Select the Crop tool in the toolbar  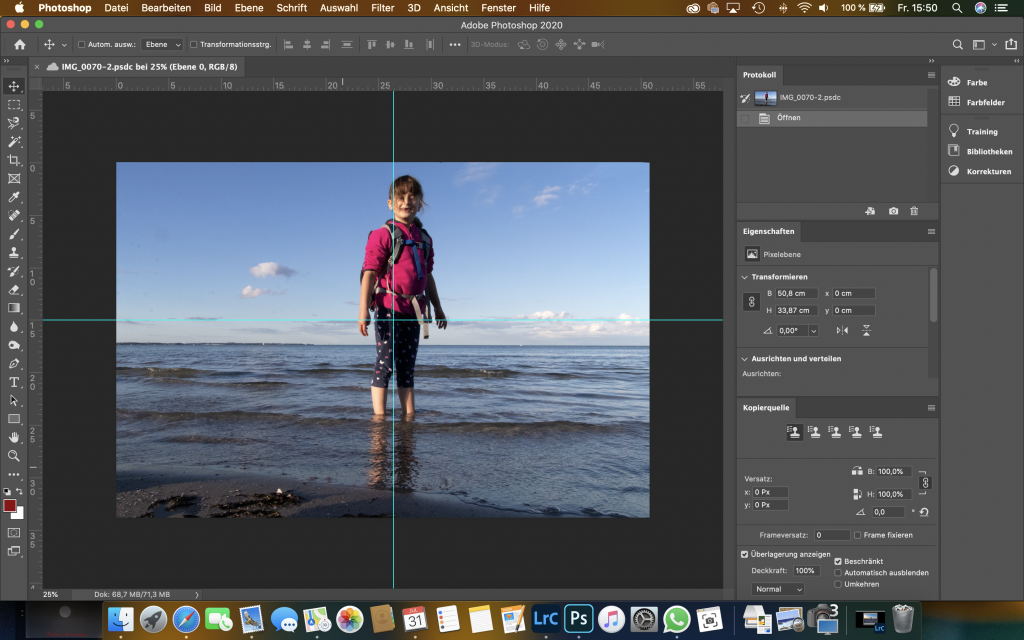click(x=14, y=160)
